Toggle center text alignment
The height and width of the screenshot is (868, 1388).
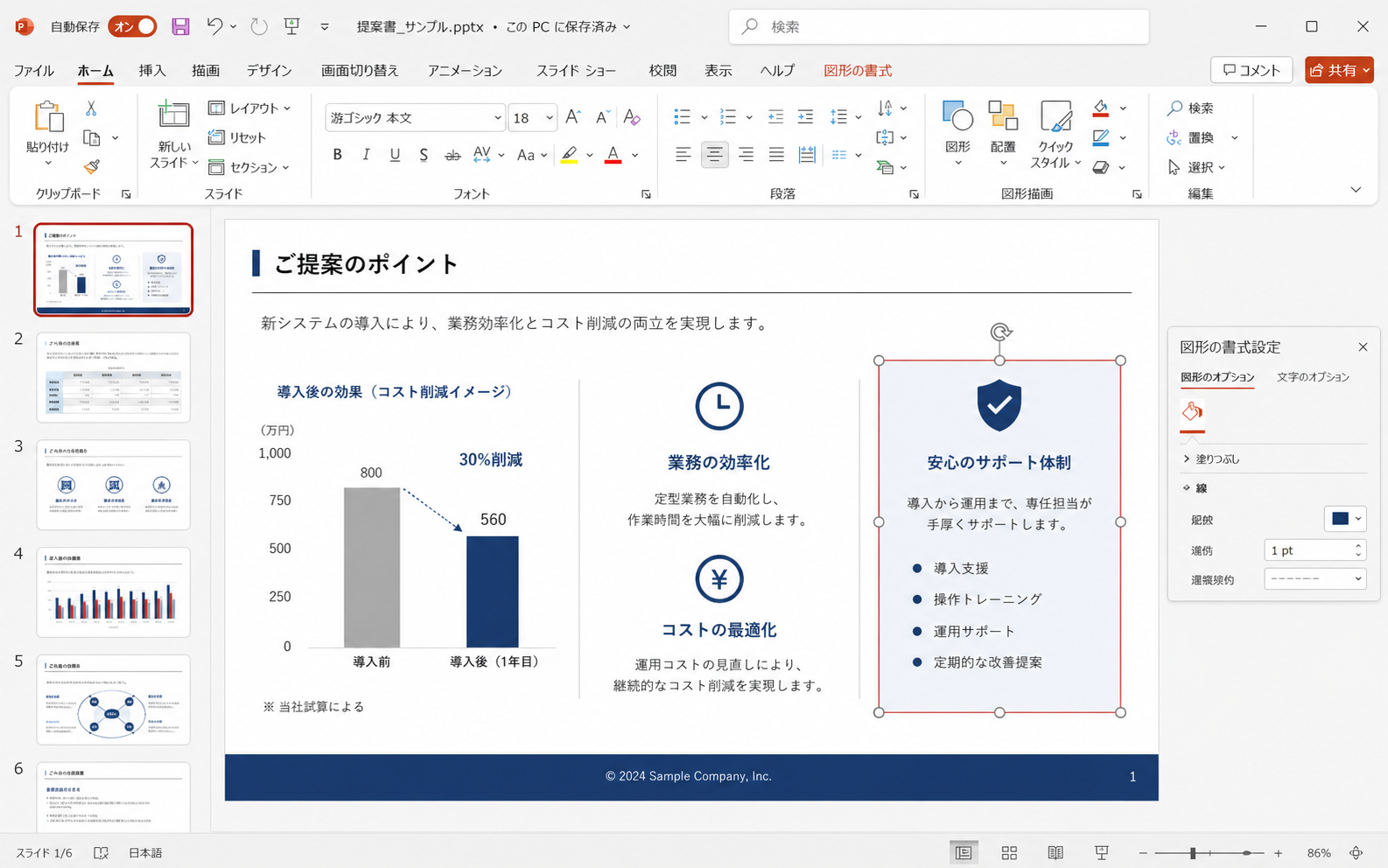(714, 155)
